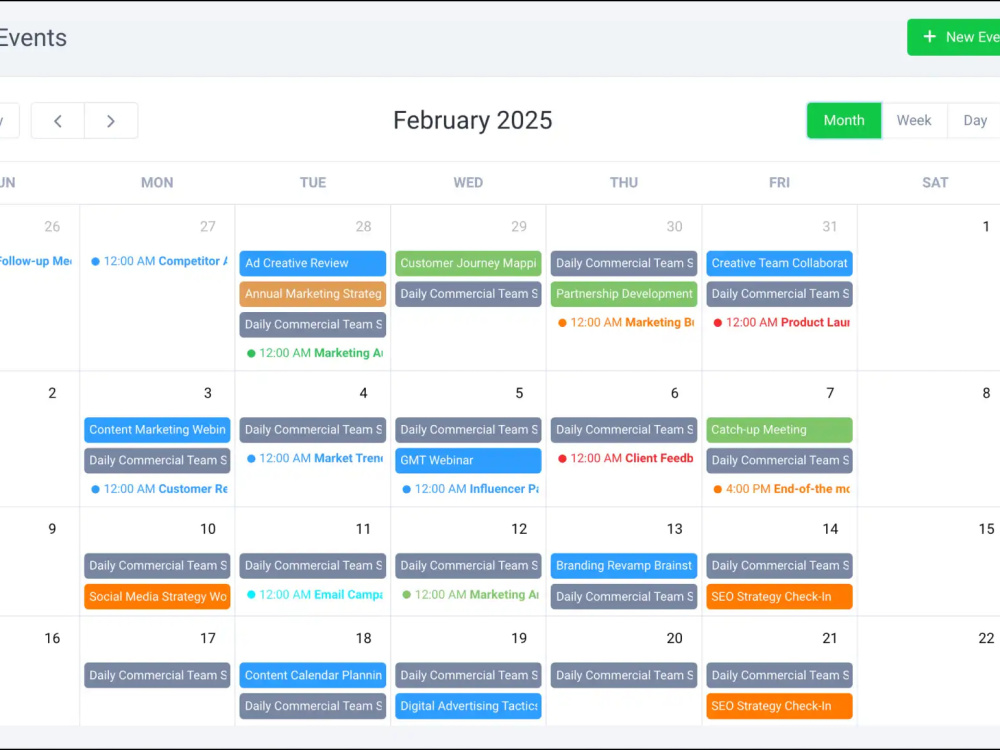The width and height of the screenshot is (1000, 750).
Task: Open Partnership Development event
Action: (x=624, y=294)
